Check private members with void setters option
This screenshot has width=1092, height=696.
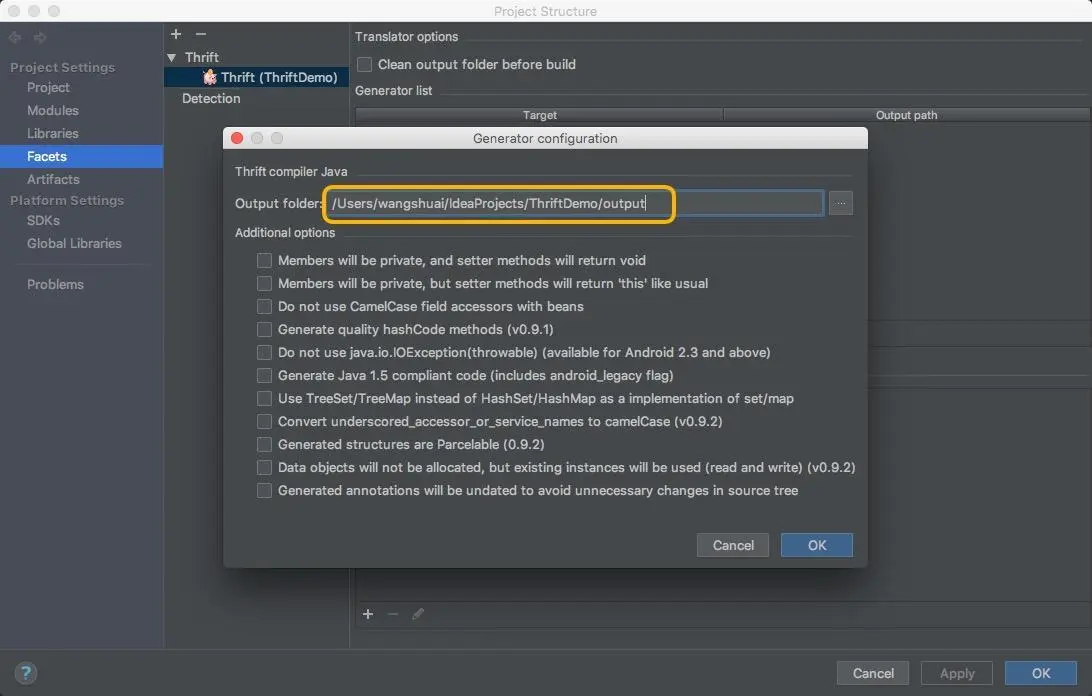pyautogui.click(x=264, y=261)
